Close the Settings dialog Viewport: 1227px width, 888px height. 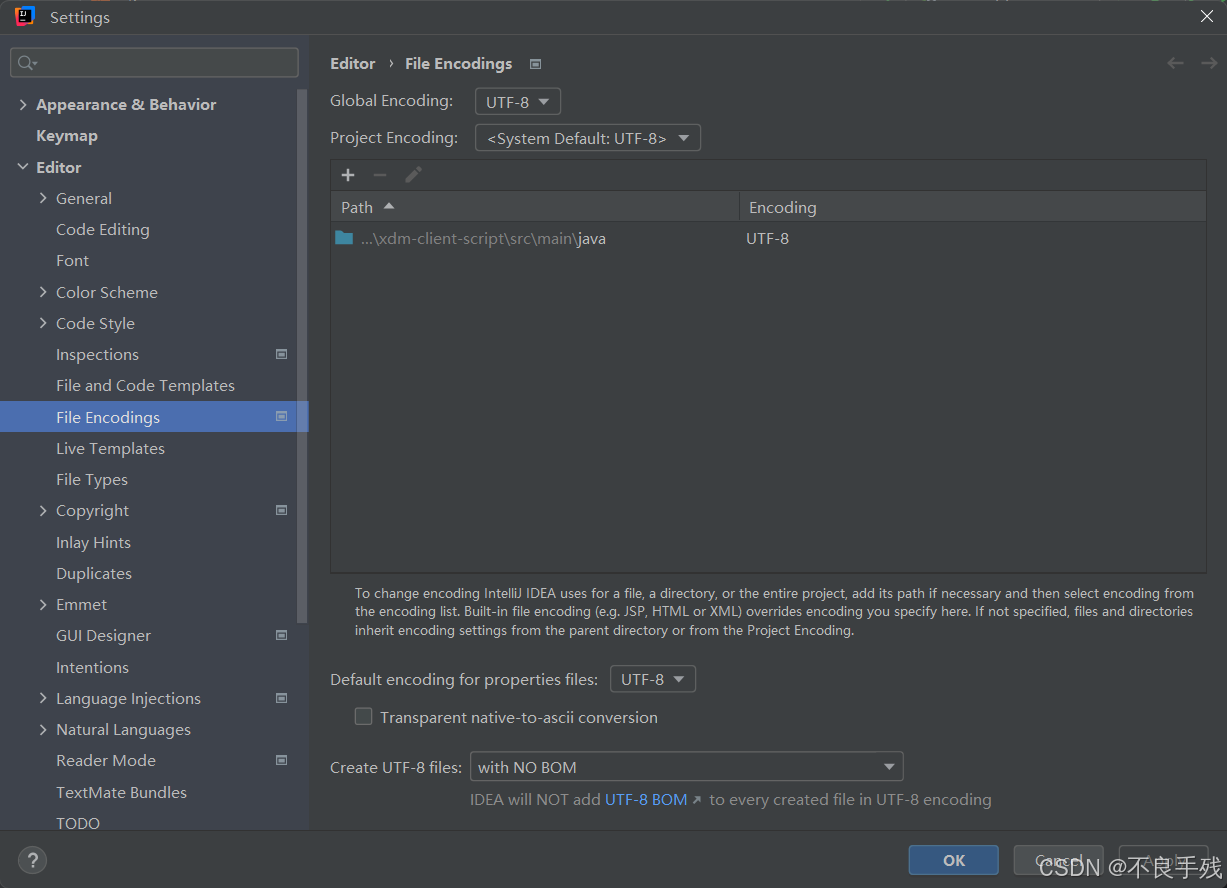point(1207,16)
